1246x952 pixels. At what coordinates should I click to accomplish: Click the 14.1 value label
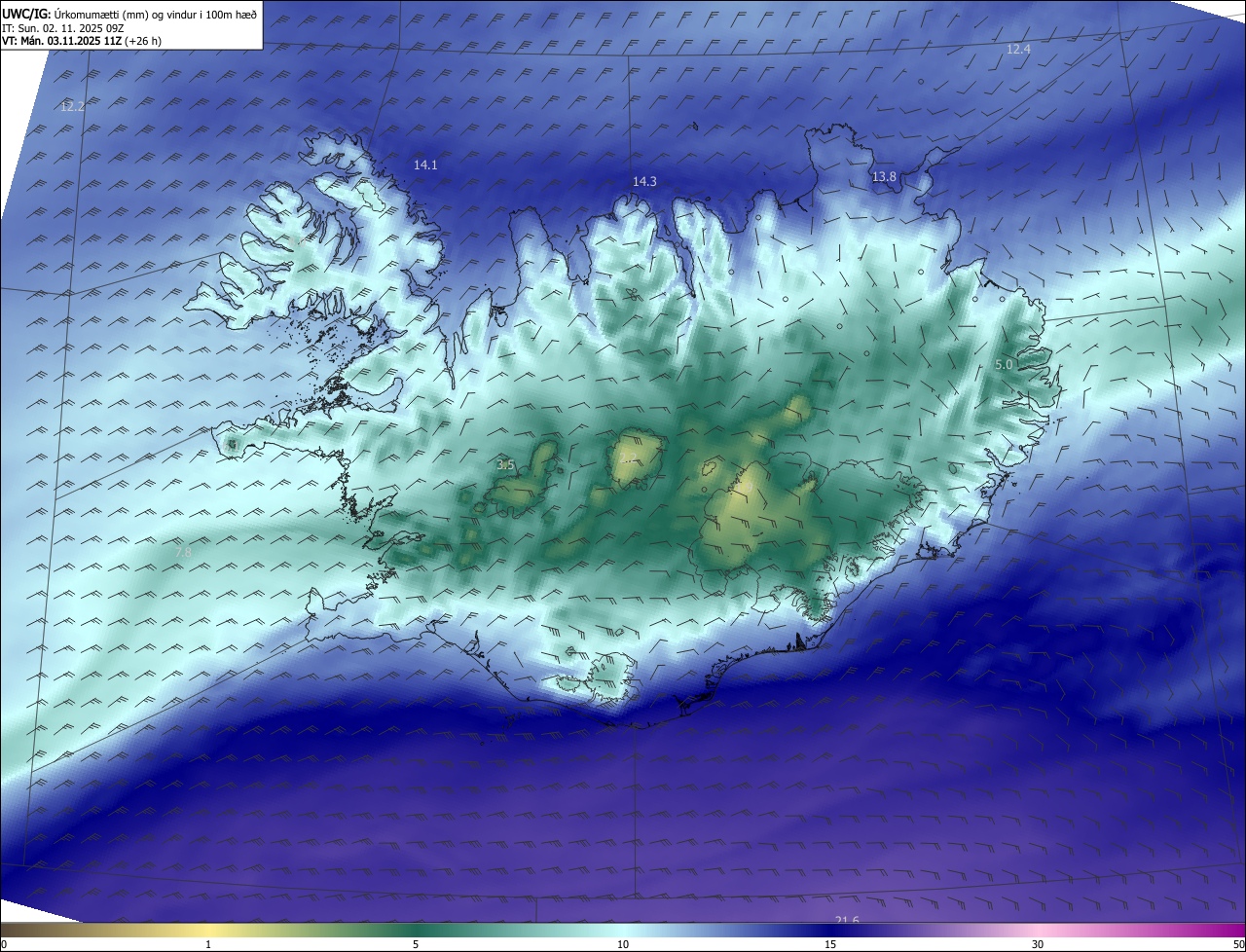[x=425, y=165]
